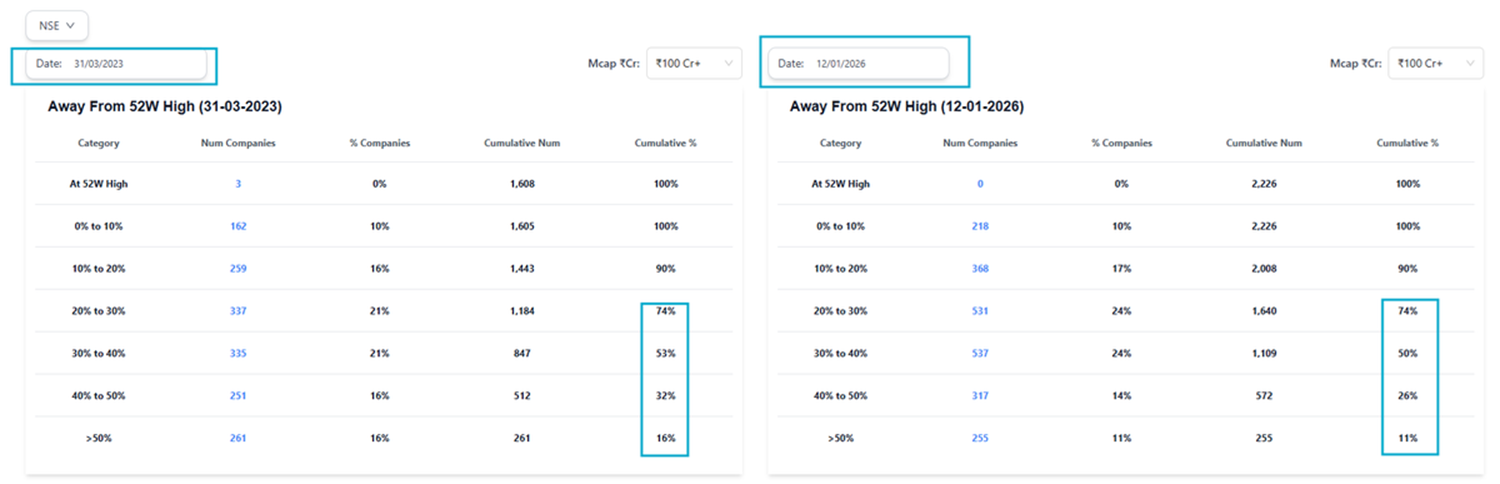The height and width of the screenshot is (484, 1500).
Task: Click the 255 link in >50% row
Action: [x=980, y=438]
